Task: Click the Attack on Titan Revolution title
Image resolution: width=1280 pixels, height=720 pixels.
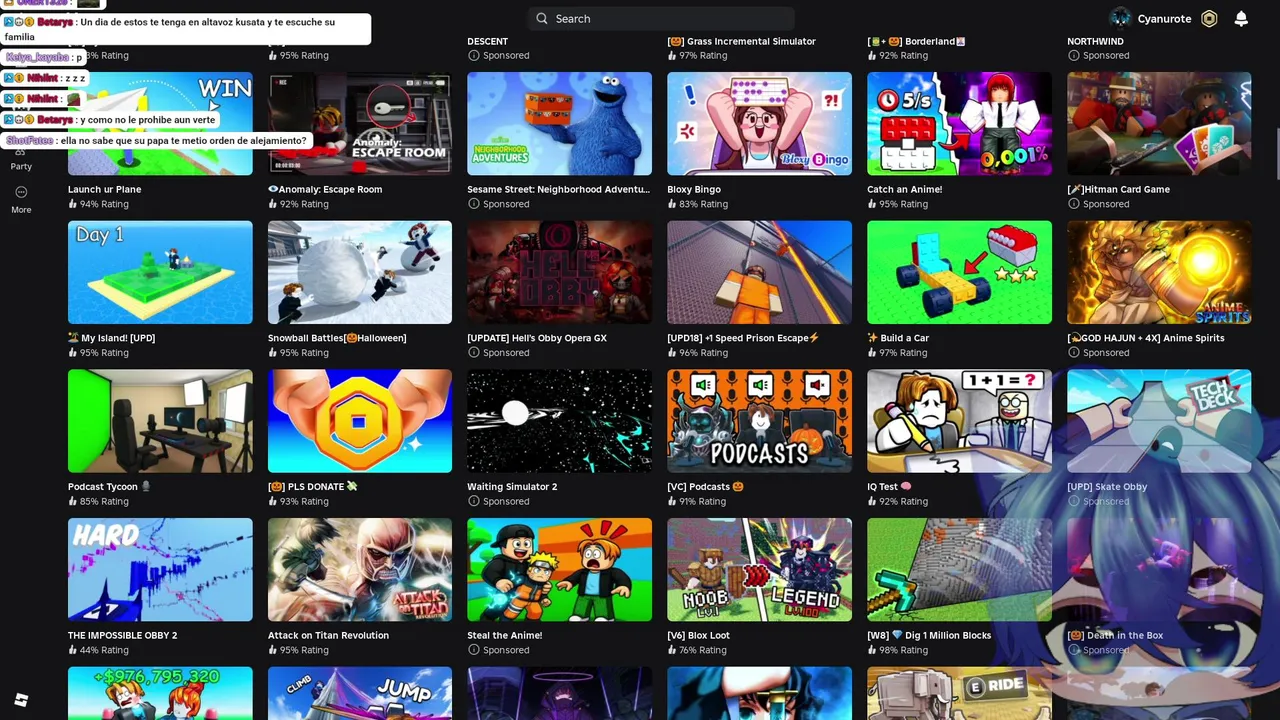Action: tap(328, 635)
